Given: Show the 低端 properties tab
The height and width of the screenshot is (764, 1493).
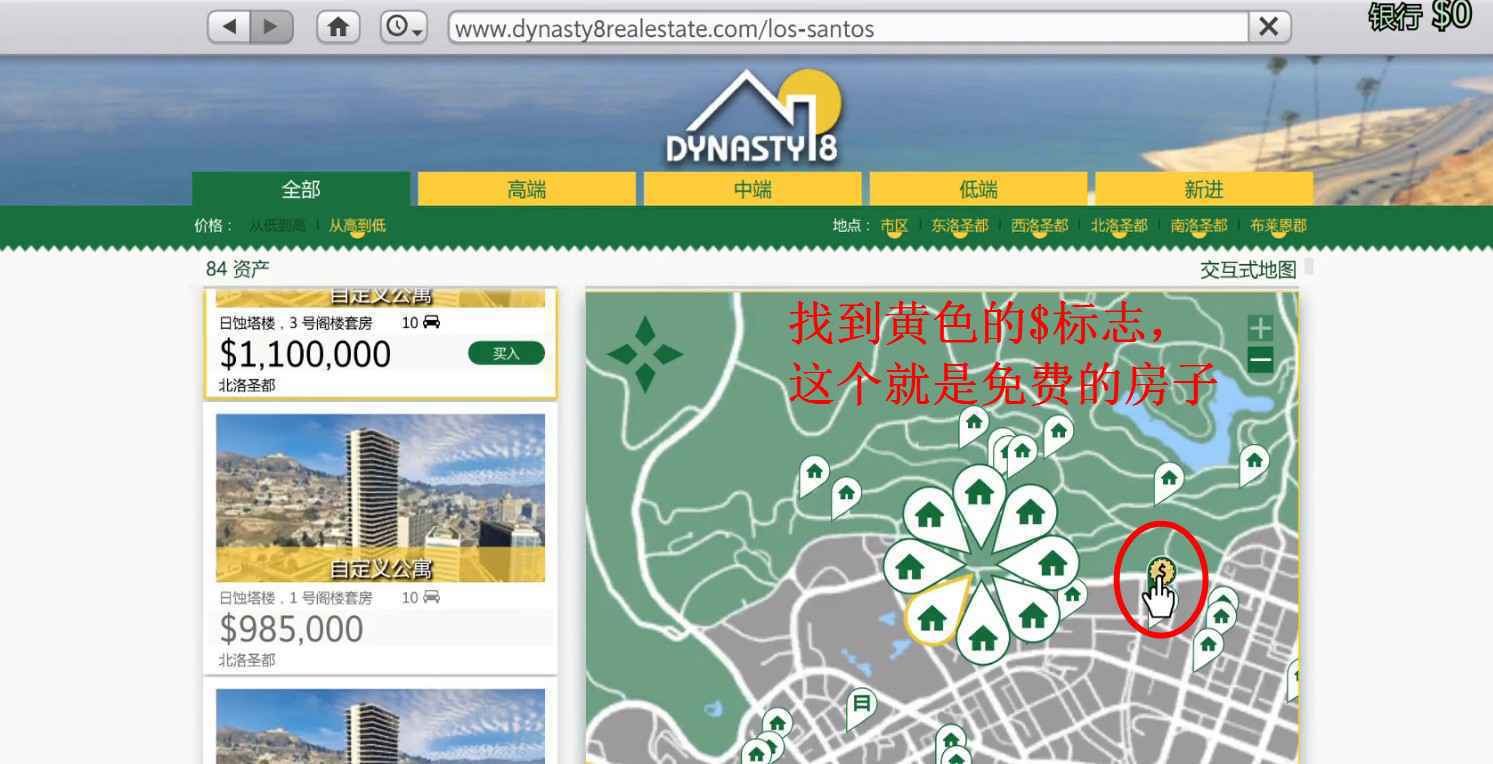Looking at the screenshot, I should click(x=979, y=189).
